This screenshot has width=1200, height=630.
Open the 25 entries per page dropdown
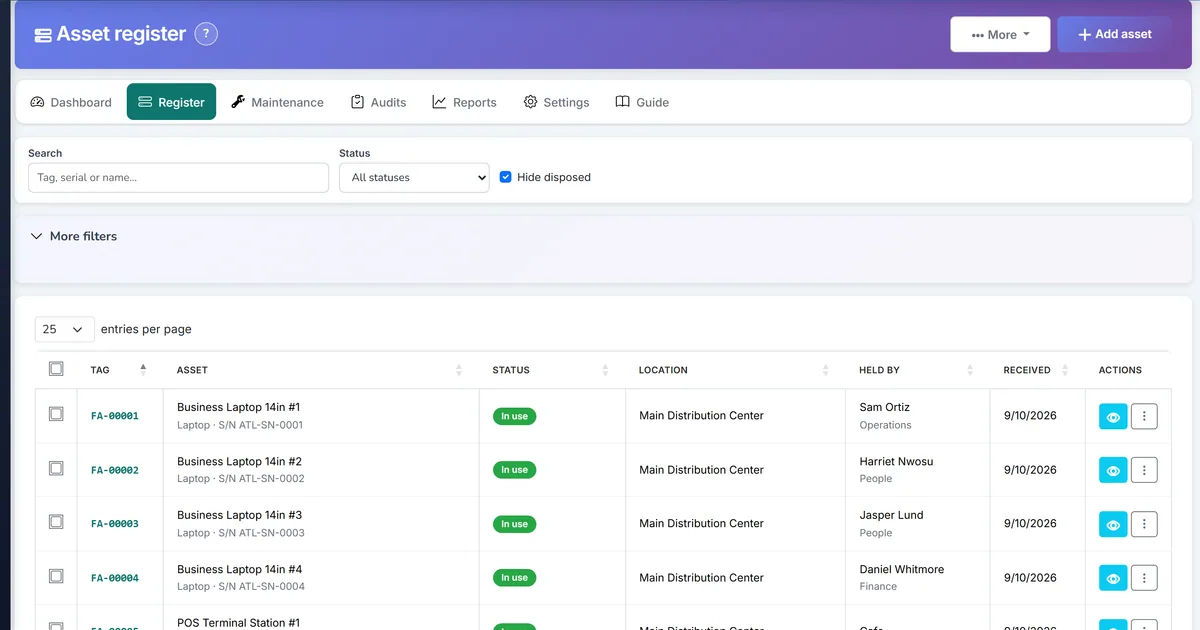click(x=65, y=329)
